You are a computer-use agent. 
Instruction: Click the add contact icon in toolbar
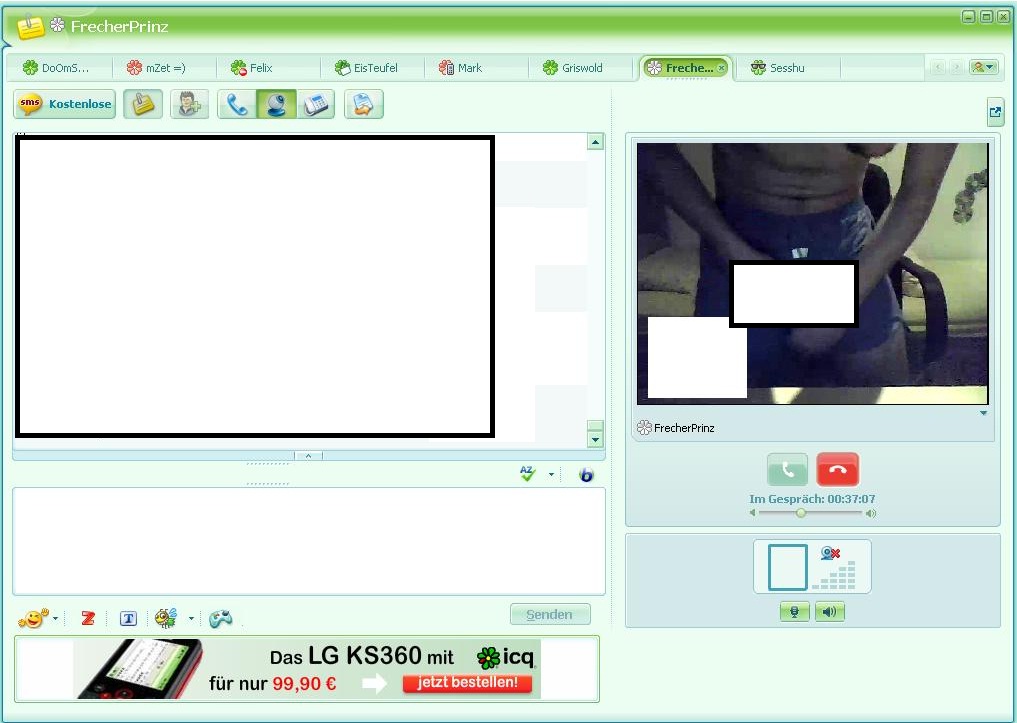(188, 104)
